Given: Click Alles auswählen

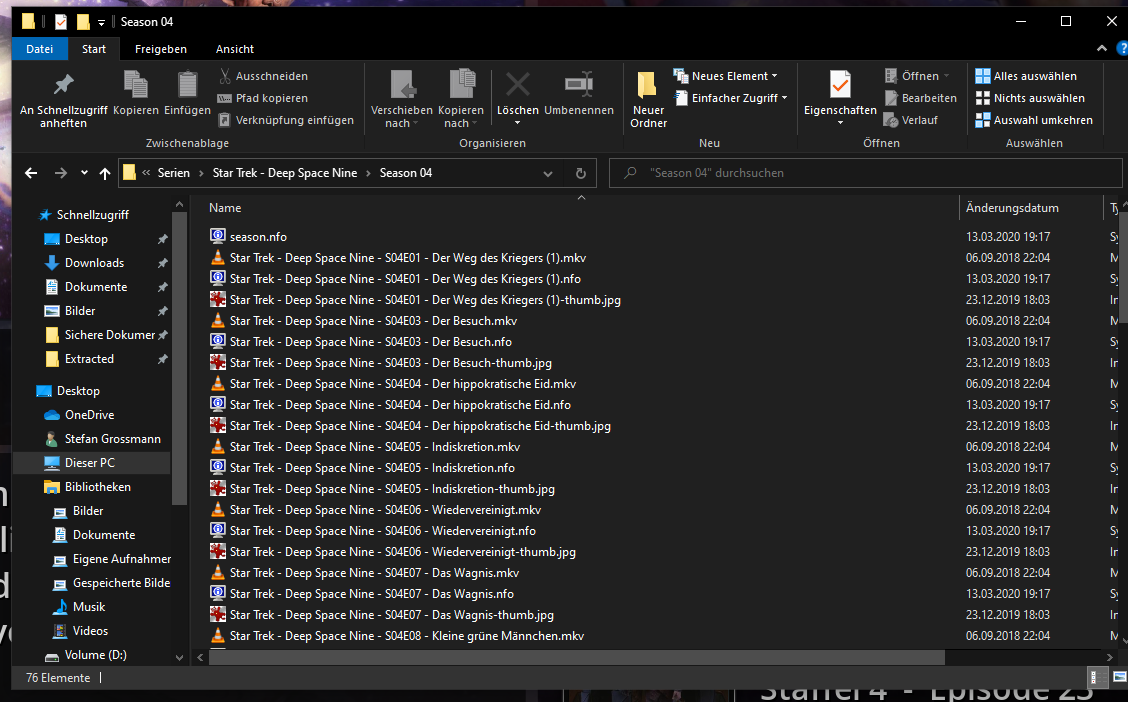Looking at the screenshot, I should tap(1027, 76).
